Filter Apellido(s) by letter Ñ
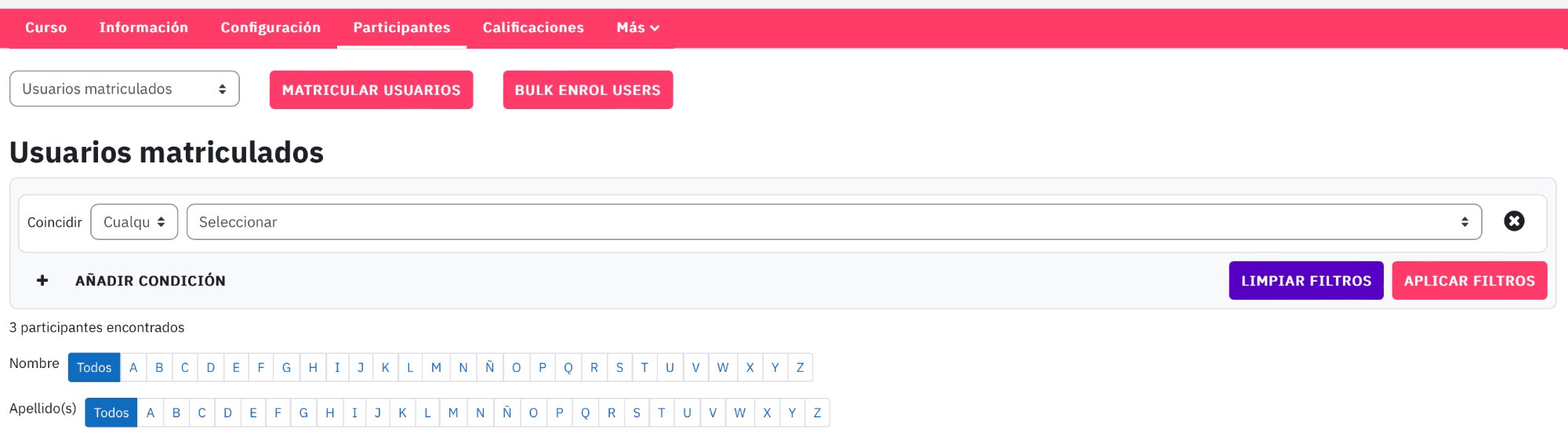The height and width of the screenshot is (437, 1568). (506, 413)
